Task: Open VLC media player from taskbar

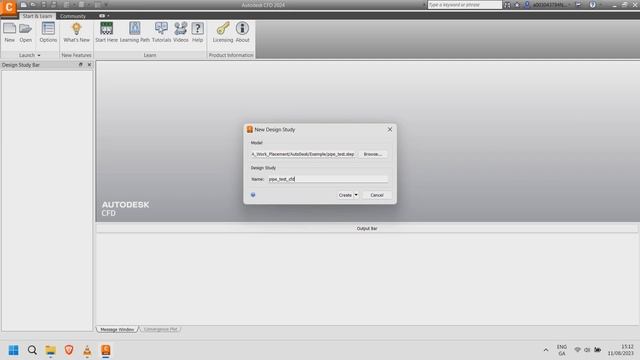Action: tap(87, 350)
